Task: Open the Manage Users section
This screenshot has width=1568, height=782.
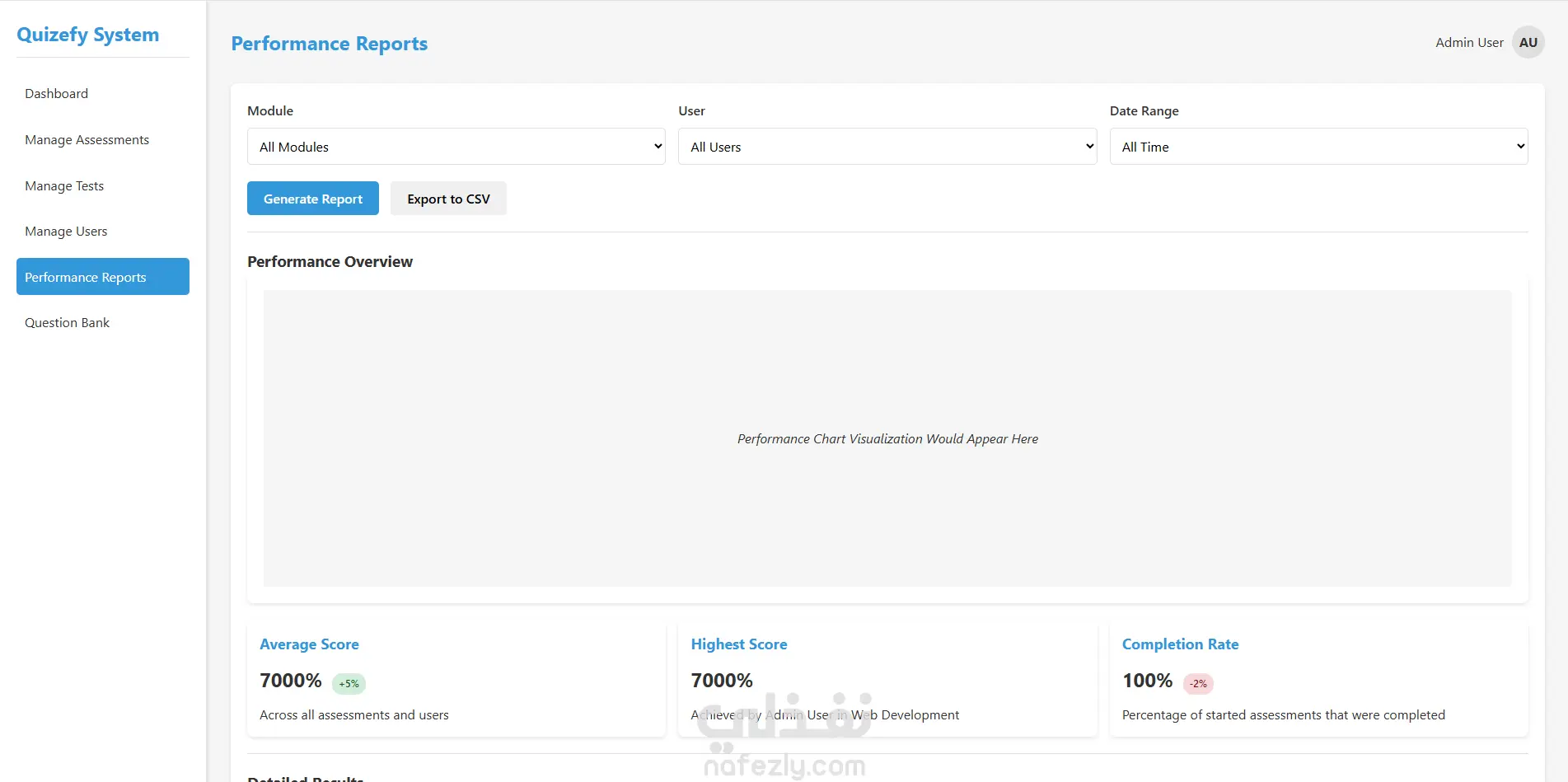Action: click(x=66, y=232)
